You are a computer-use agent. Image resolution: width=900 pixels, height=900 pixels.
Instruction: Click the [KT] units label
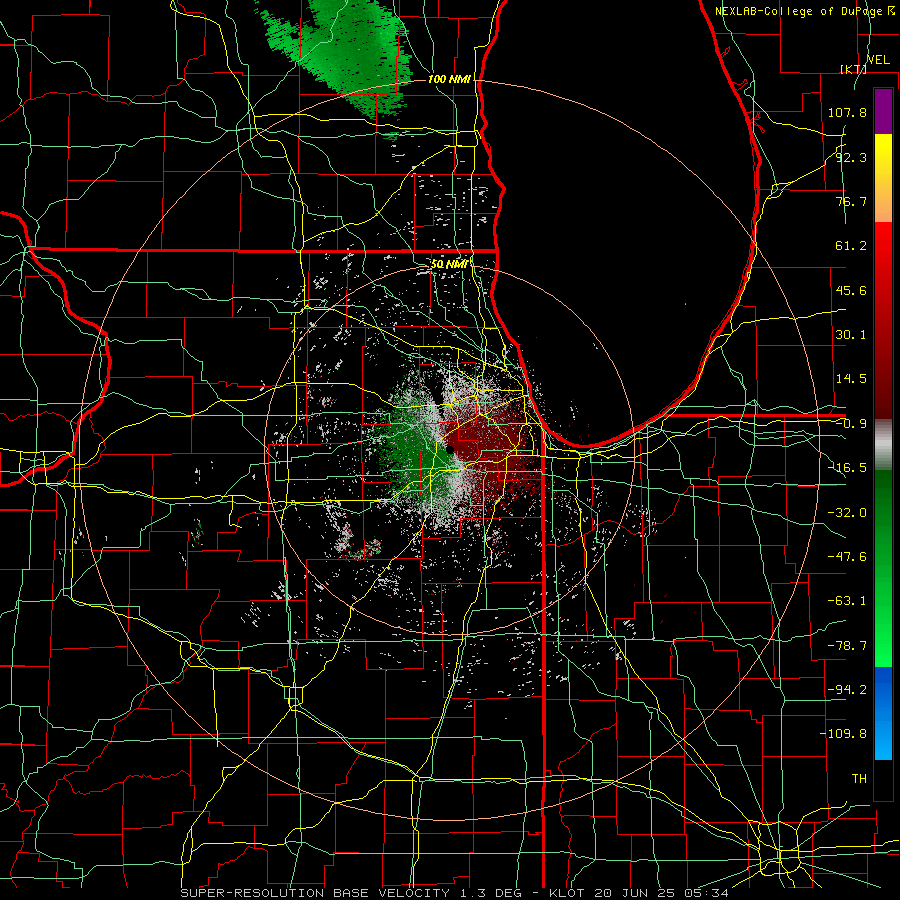pos(853,69)
